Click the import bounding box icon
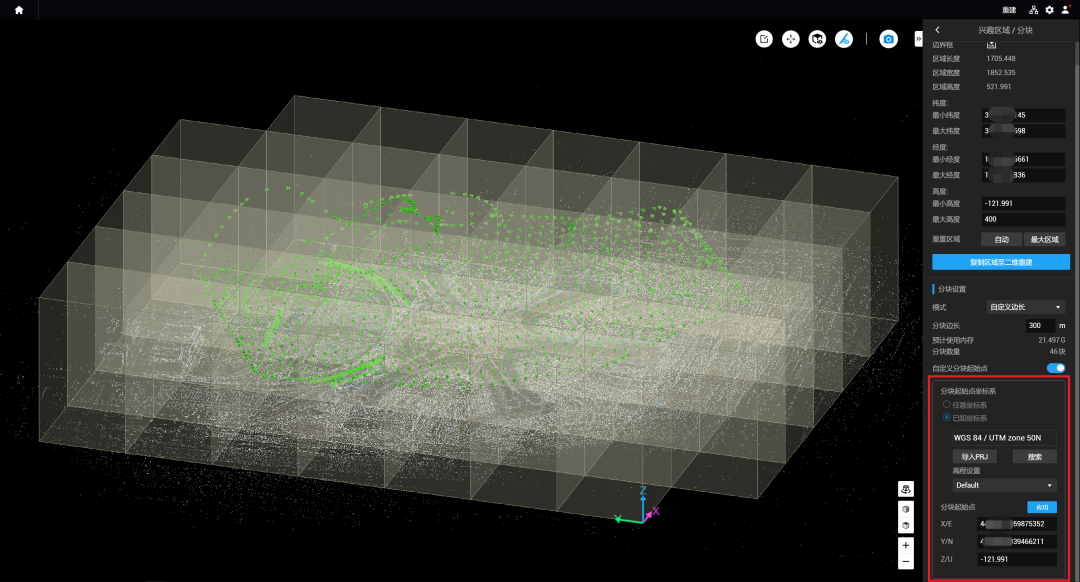This screenshot has width=1080, height=582. 991,45
